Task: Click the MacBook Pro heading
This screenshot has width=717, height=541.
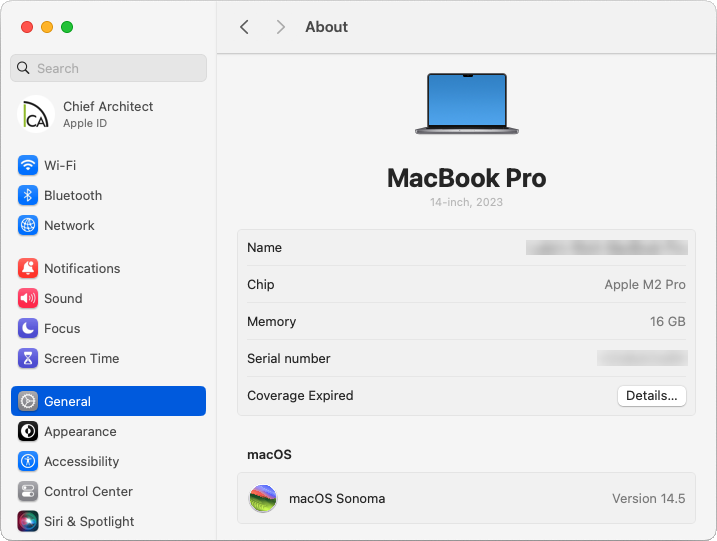Action: click(x=466, y=178)
